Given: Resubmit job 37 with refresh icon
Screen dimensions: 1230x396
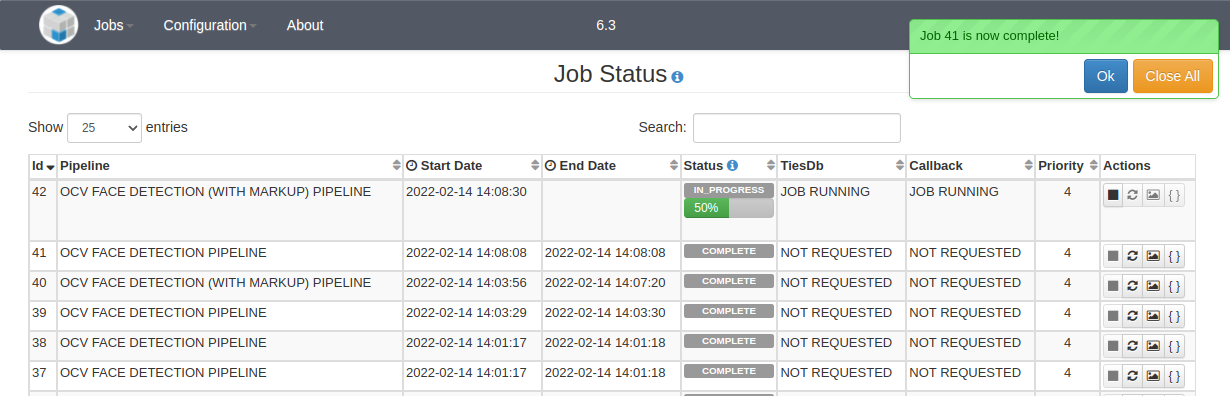Looking at the screenshot, I should click(1132, 376).
